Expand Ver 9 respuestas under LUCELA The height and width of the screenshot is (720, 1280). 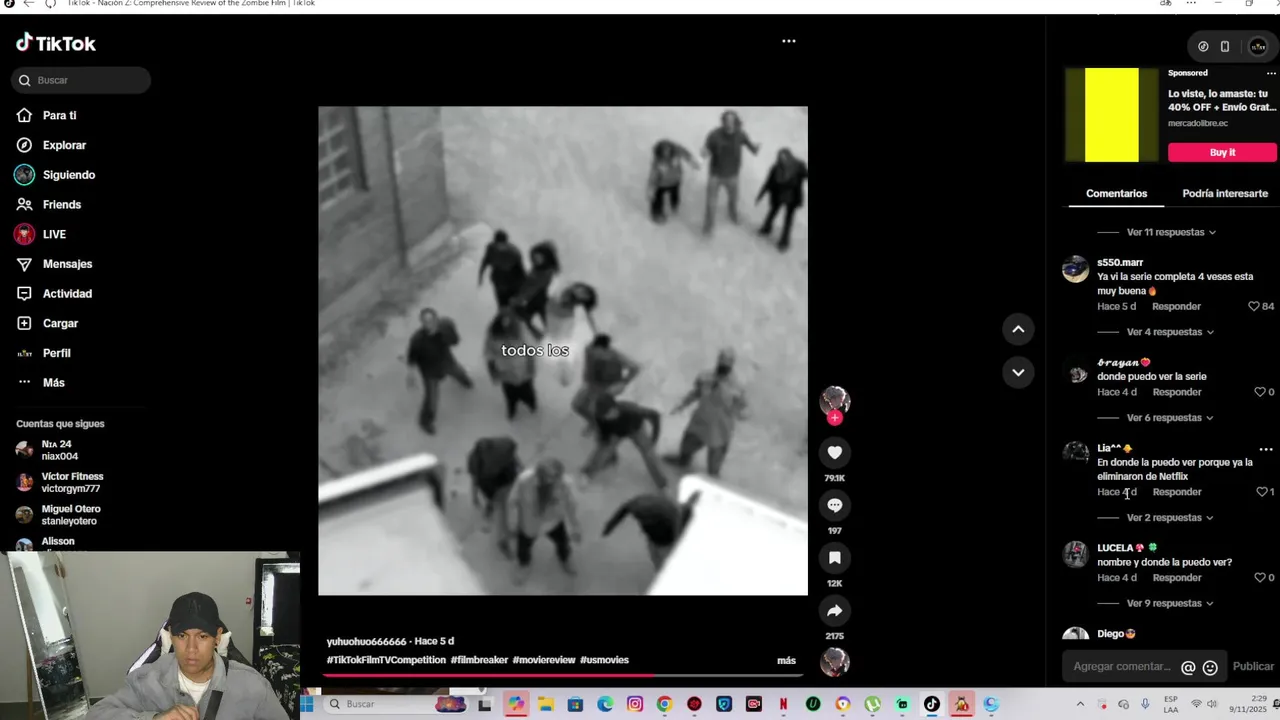[1170, 604]
